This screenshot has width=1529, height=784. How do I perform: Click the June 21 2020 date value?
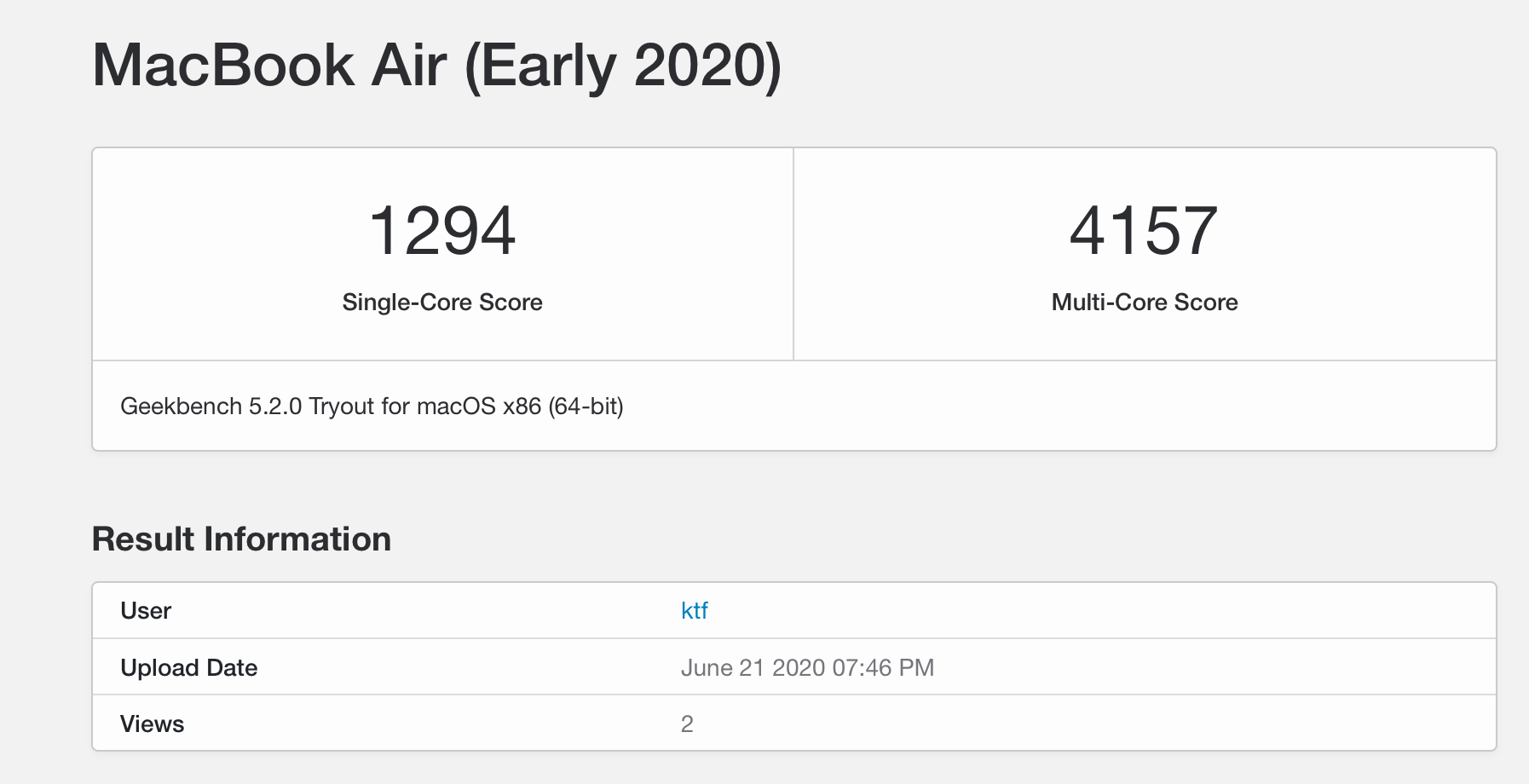(x=753, y=668)
